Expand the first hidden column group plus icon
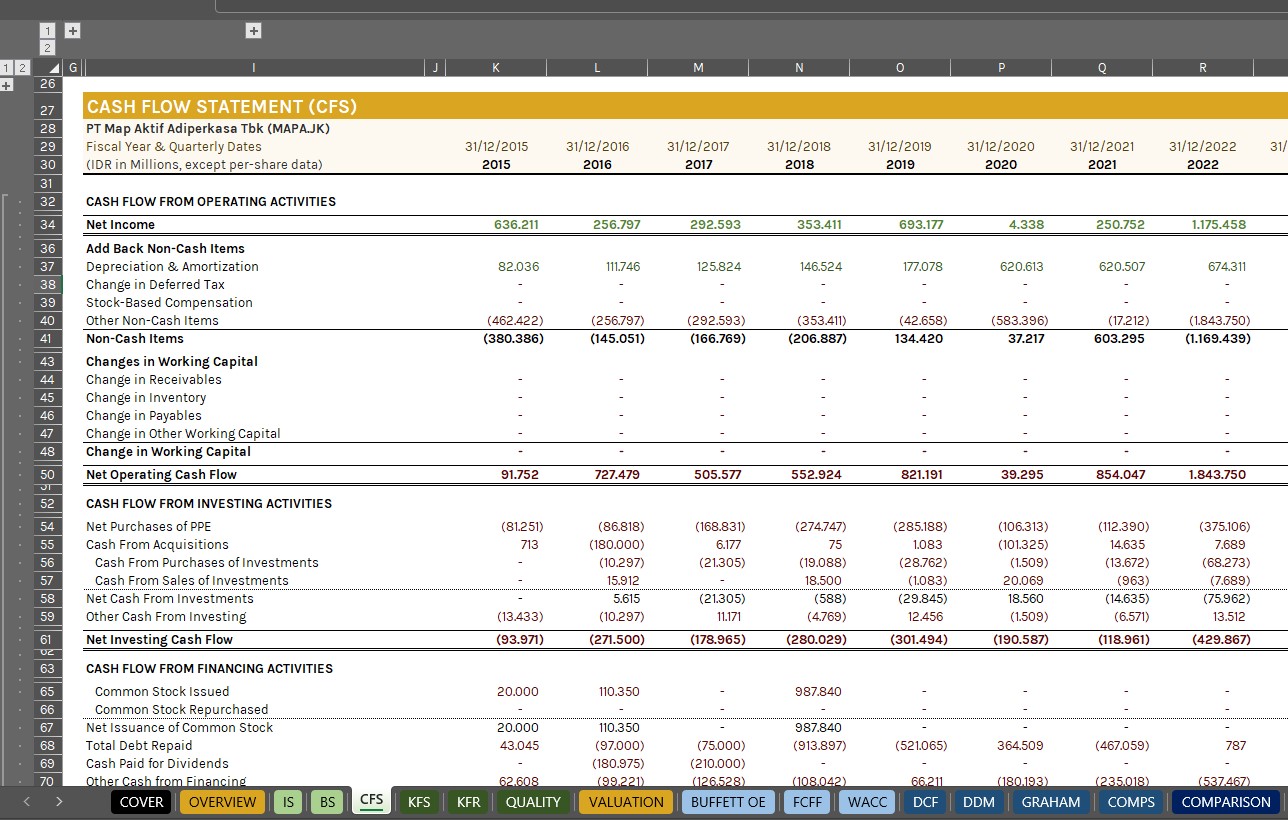Image resolution: width=1288 pixels, height=820 pixels. click(72, 31)
